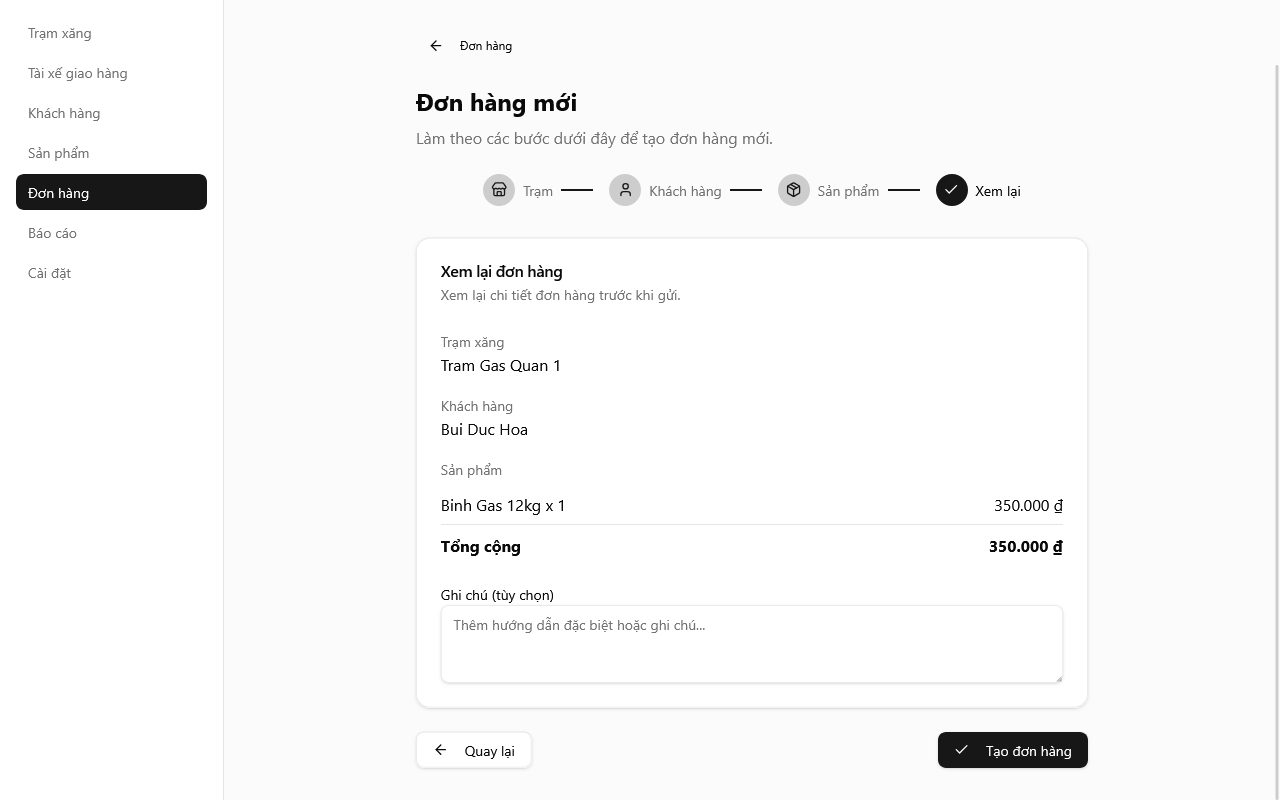Viewport: 1280px width, 800px height.
Task: Go to Khách hàng in the sidebar
Action: pyautogui.click(x=64, y=113)
